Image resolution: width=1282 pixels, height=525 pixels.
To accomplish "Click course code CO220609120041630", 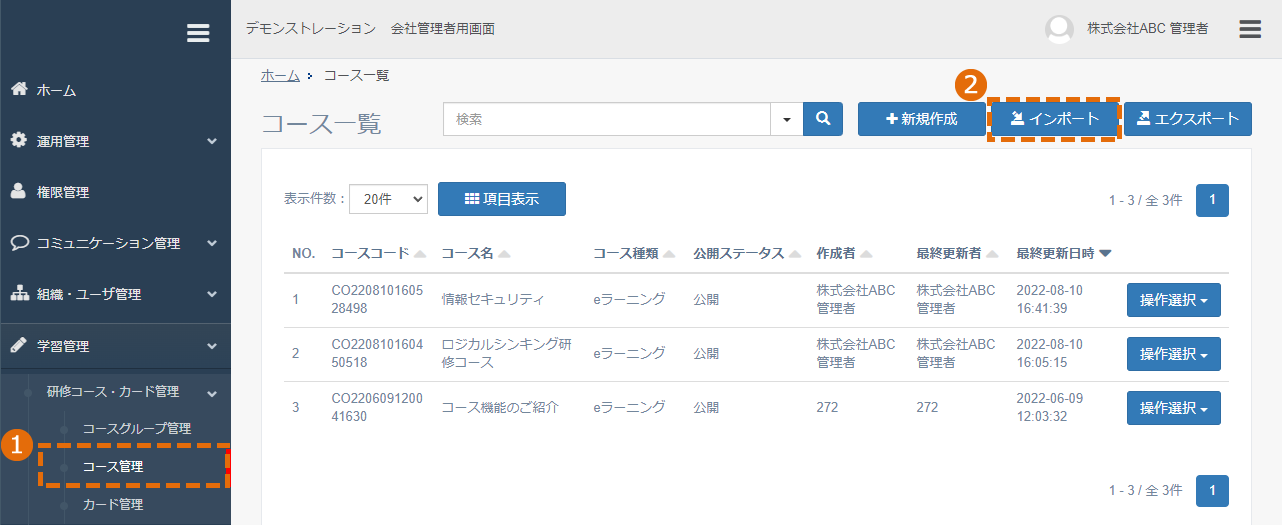I will point(377,408).
